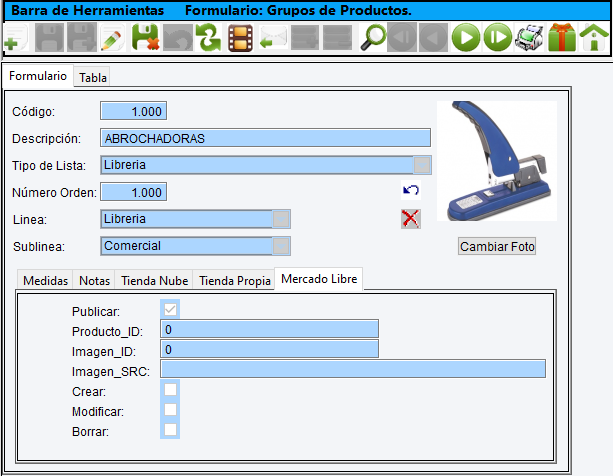This screenshot has height=476, width=613.
Task: Click the green refresh arrows icon
Action: tap(208, 38)
